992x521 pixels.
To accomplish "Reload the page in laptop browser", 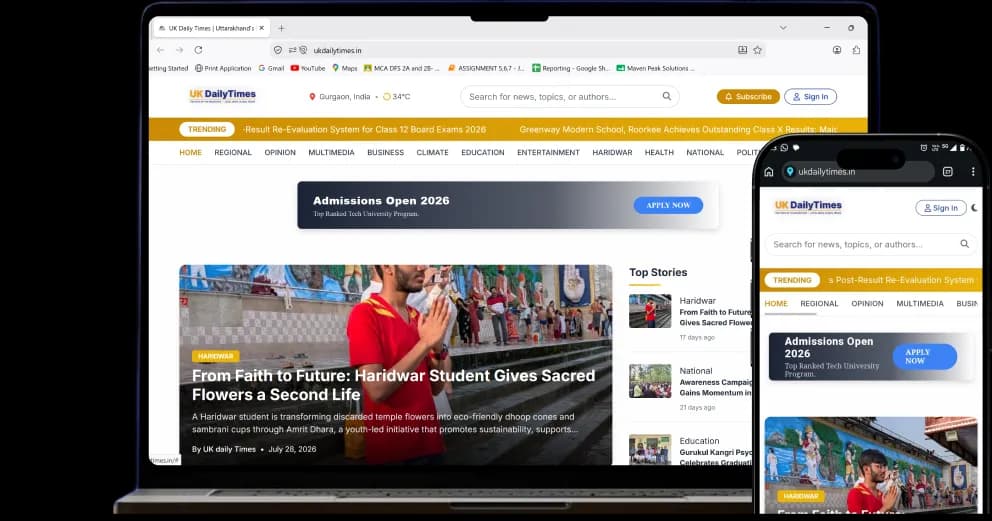I will pyautogui.click(x=198, y=50).
